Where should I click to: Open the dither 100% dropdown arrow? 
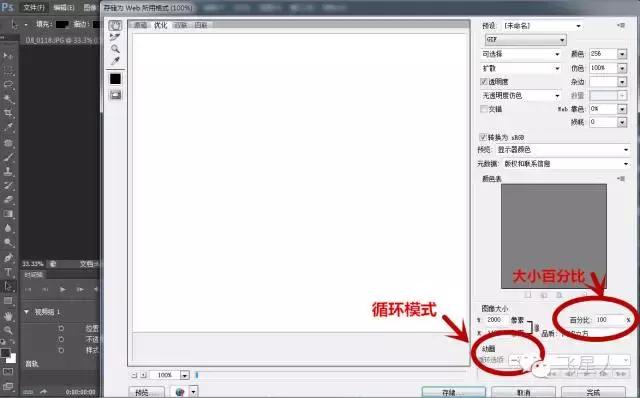622,68
